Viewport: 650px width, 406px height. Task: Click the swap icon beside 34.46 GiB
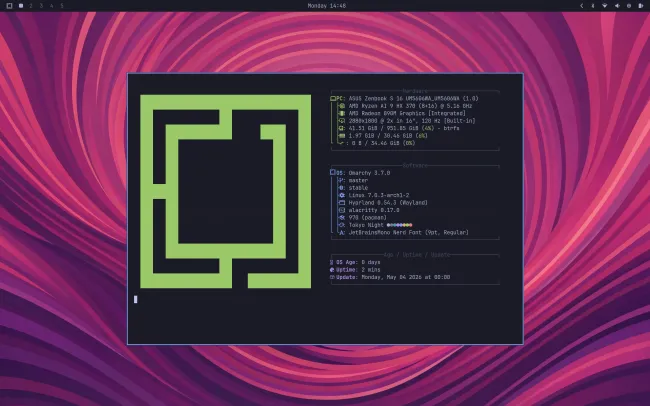click(341, 143)
